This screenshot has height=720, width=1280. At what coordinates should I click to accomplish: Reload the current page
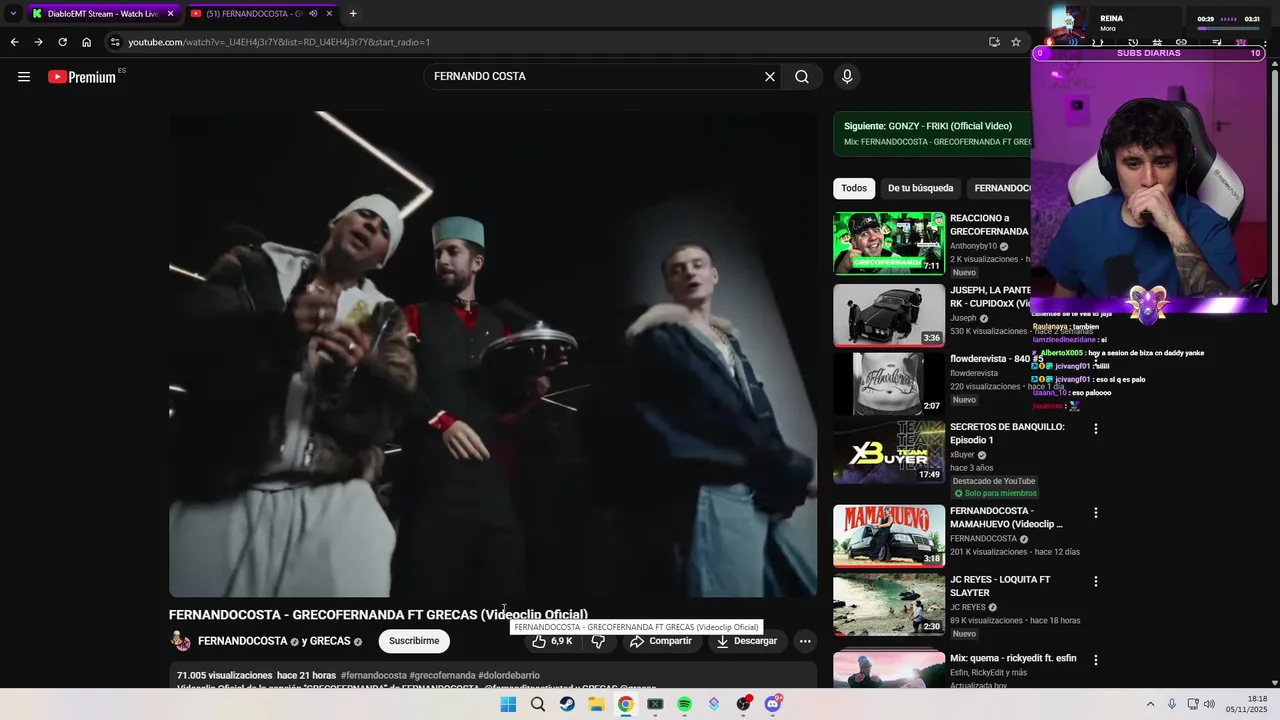pyautogui.click(x=62, y=42)
